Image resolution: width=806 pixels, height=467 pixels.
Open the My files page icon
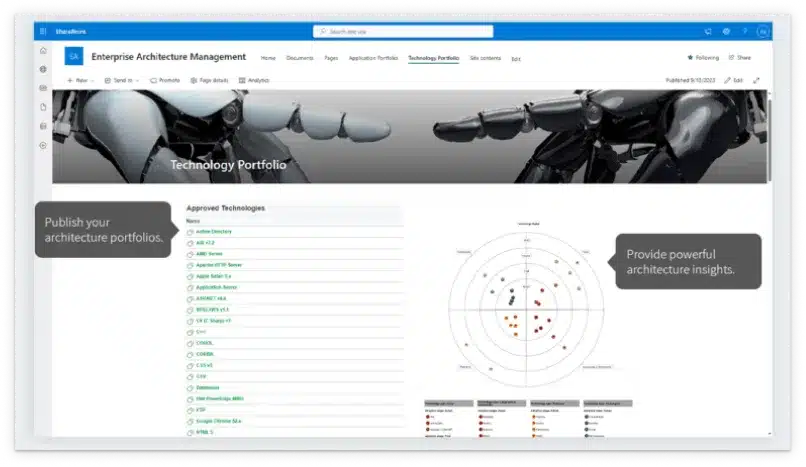click(43, 107)
